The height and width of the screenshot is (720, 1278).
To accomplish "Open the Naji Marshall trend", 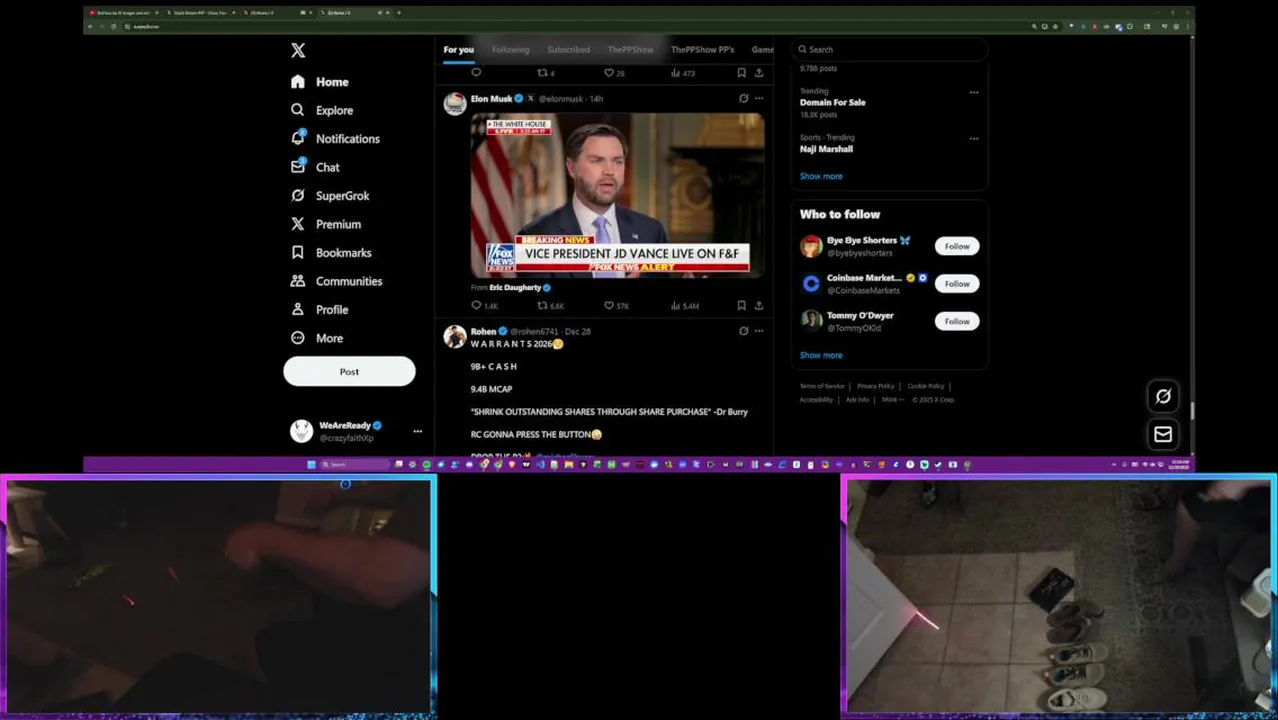I will (826, 149).
